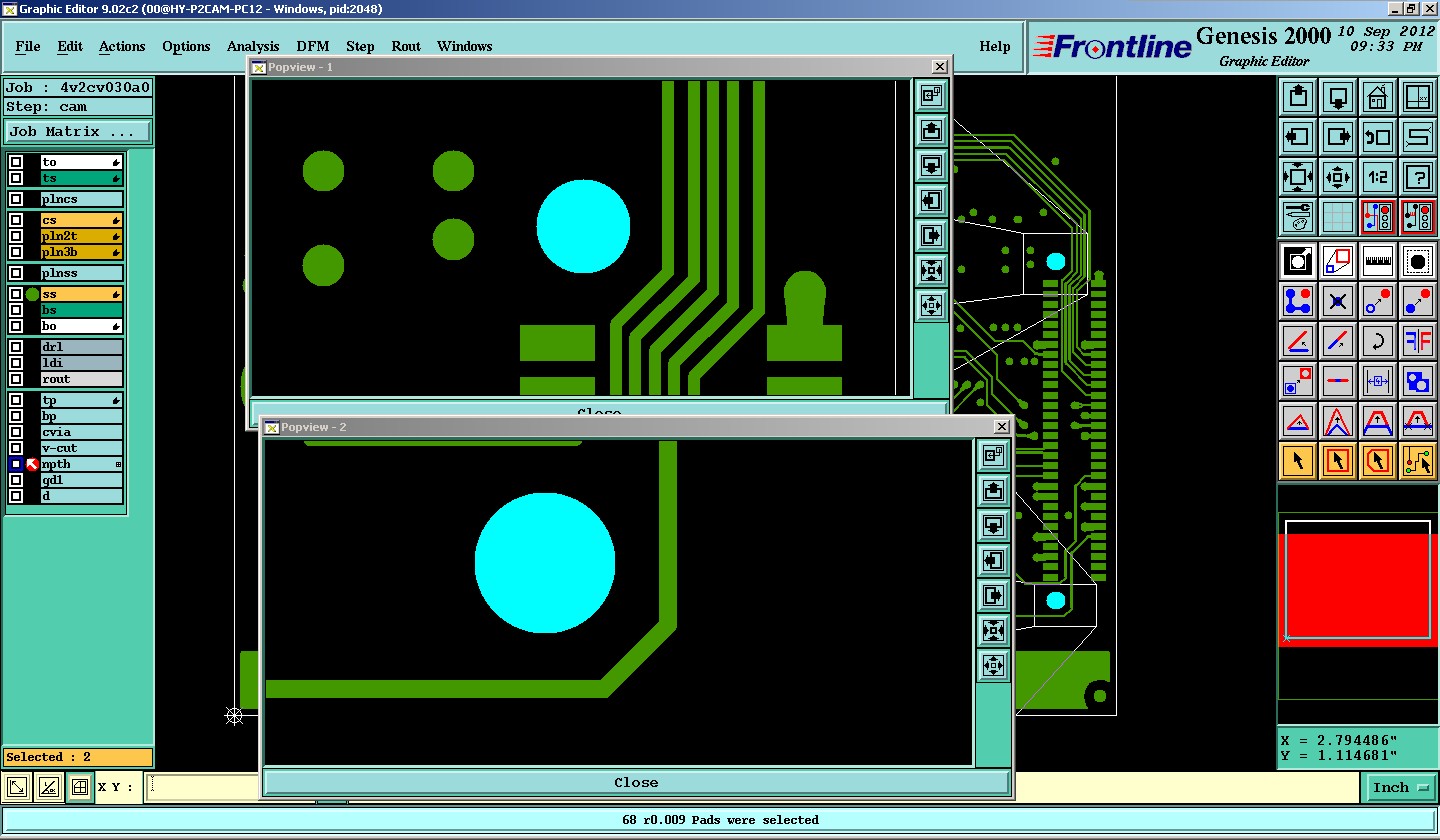Select the rectangle area pointer tool
Image resolution: width=1440 pixels, height=840 pixels.
point(1338,461)
